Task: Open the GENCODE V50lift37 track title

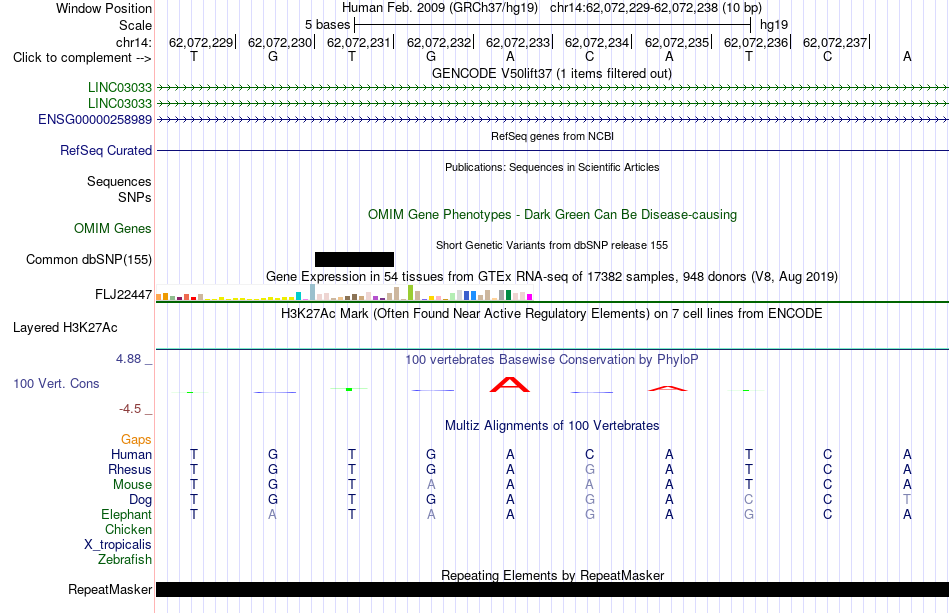Action: click(552, 74)
